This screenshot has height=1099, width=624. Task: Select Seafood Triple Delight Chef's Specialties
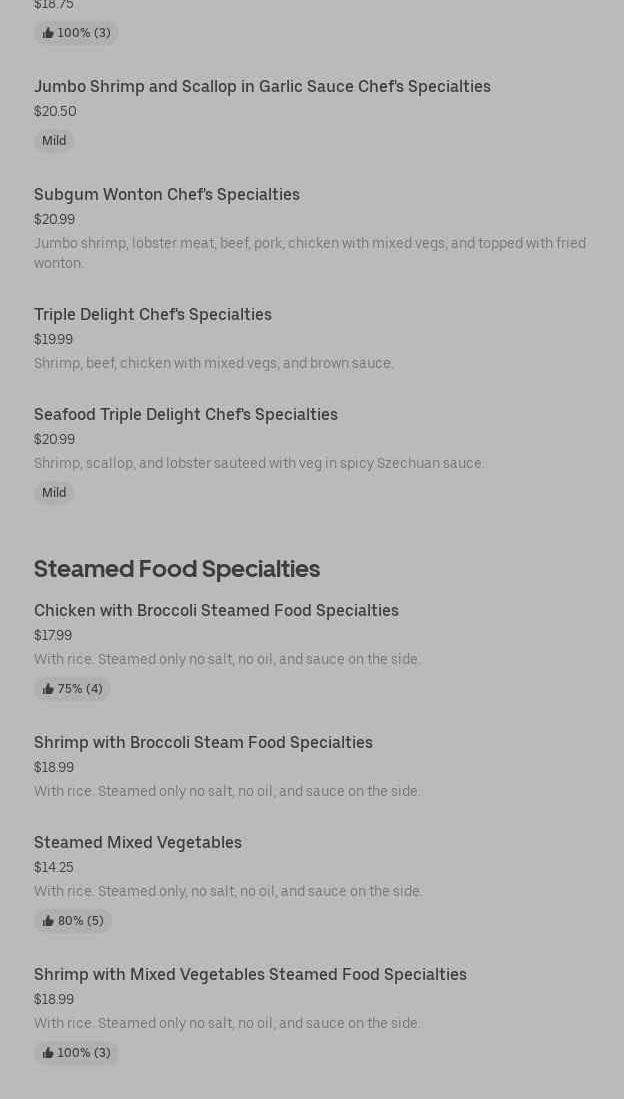[186, 414]
